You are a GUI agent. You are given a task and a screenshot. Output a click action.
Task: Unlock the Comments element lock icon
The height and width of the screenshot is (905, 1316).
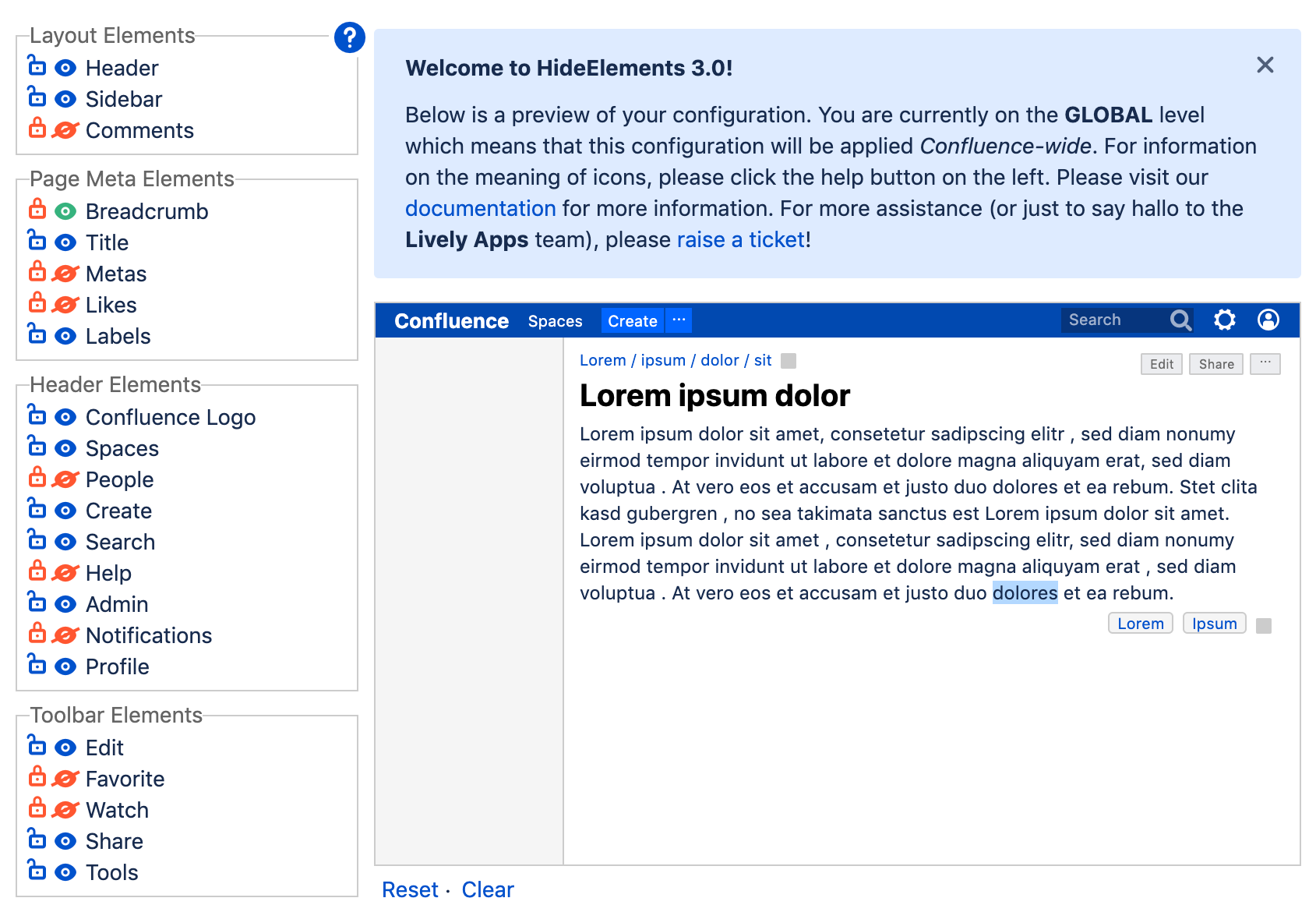(x=37, y=128)
